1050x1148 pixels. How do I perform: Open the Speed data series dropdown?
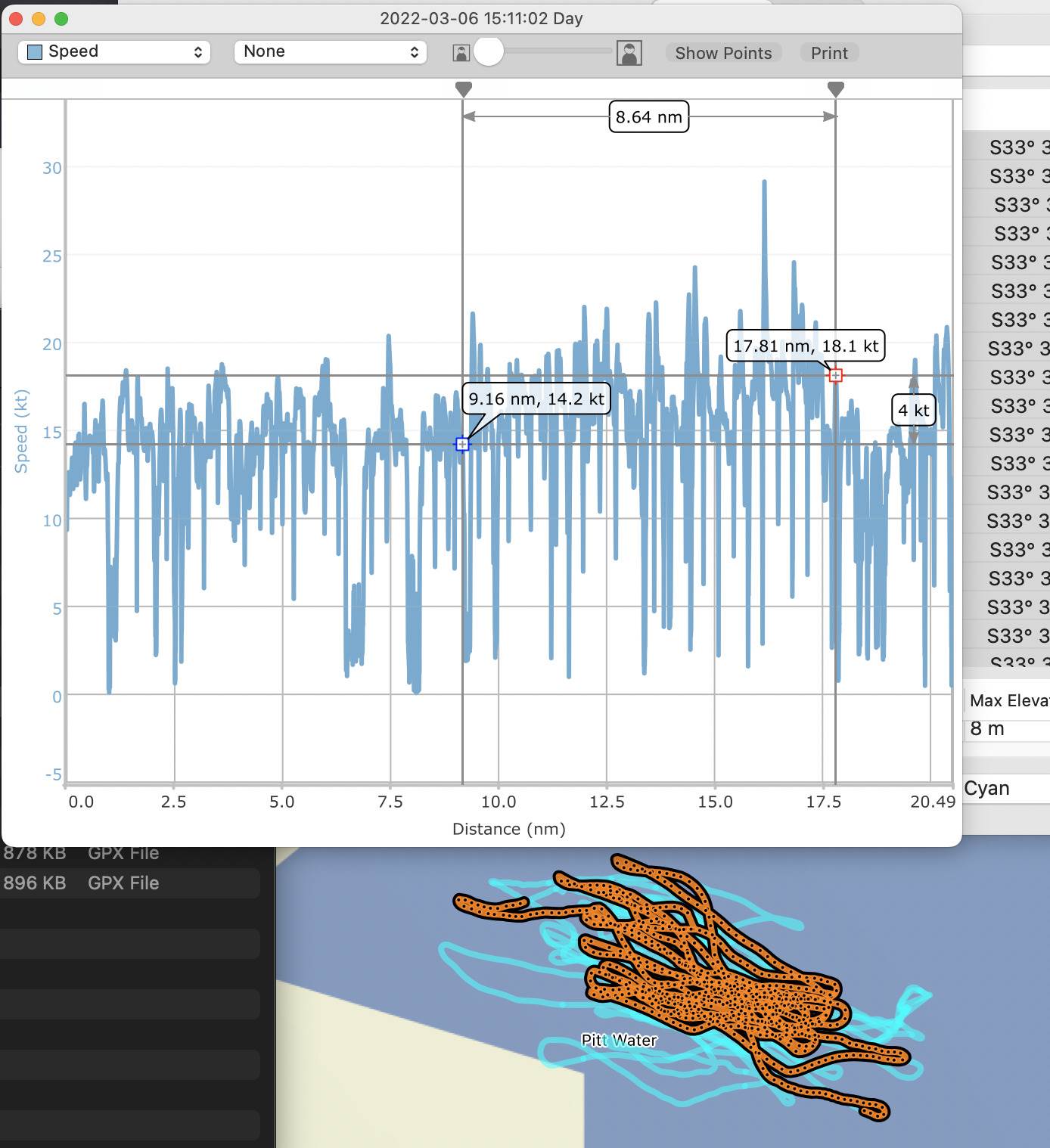coord(114,51)
